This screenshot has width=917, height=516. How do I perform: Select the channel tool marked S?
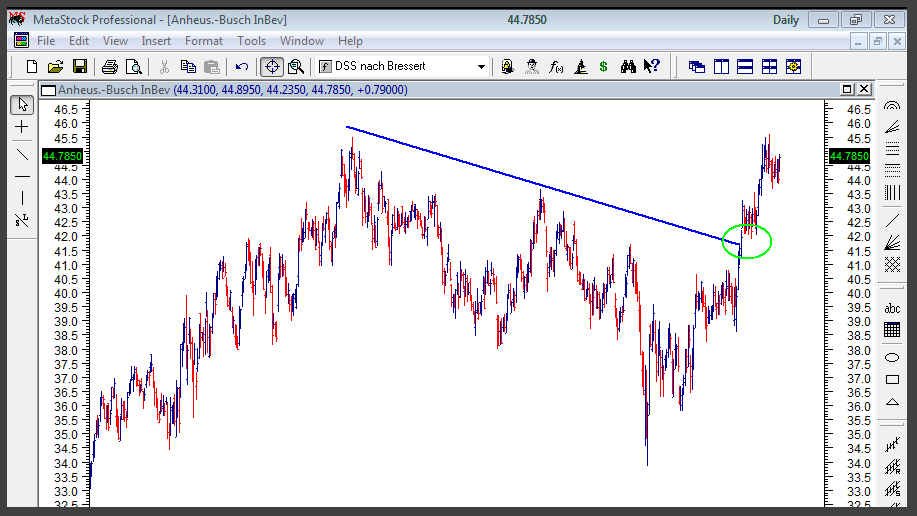click(x=892, y=489)
